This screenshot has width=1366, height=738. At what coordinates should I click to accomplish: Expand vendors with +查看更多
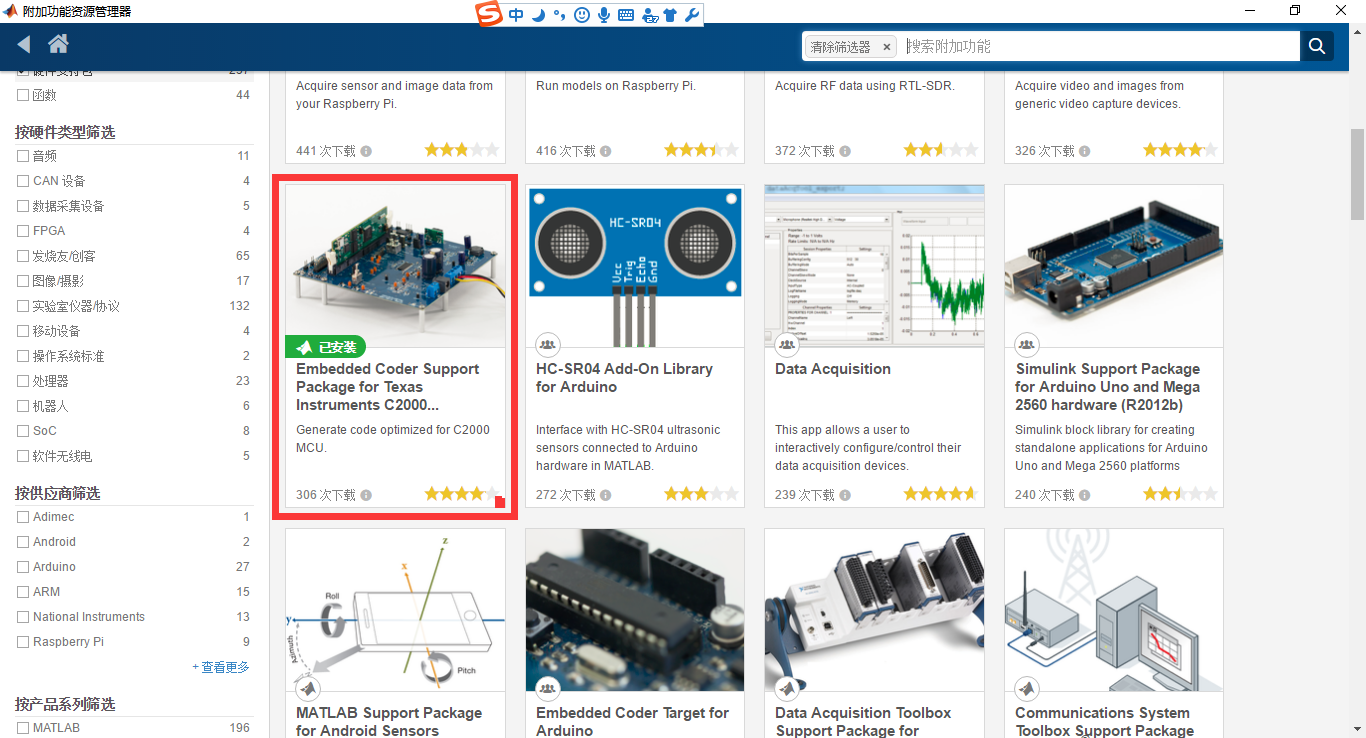221,668
